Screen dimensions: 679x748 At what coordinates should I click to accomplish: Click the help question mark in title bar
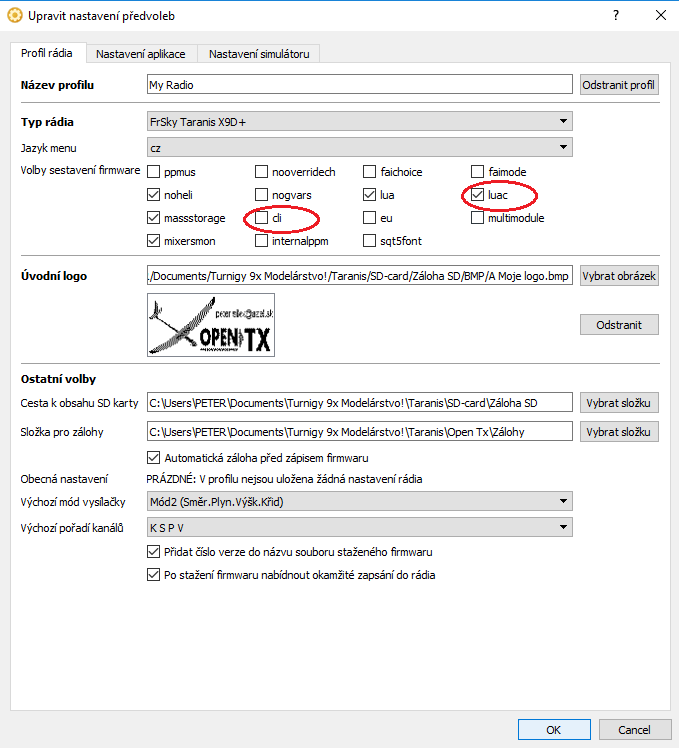point(614,15)
